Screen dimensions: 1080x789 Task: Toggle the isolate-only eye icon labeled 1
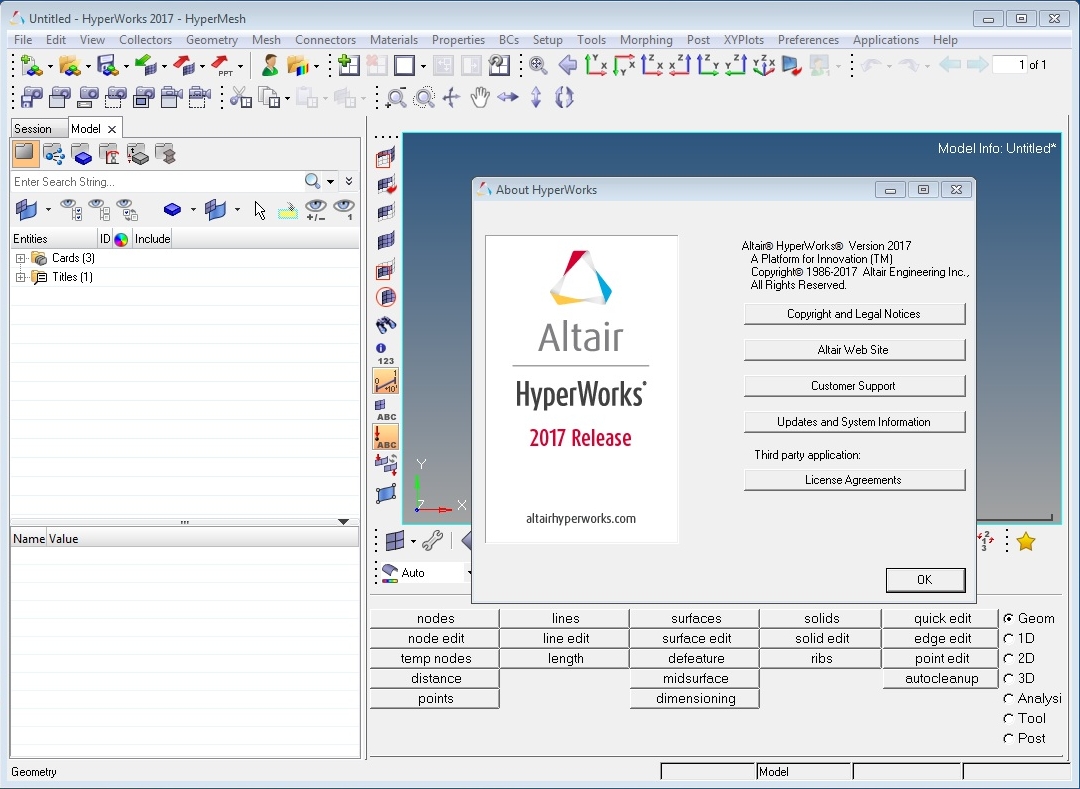344,210
